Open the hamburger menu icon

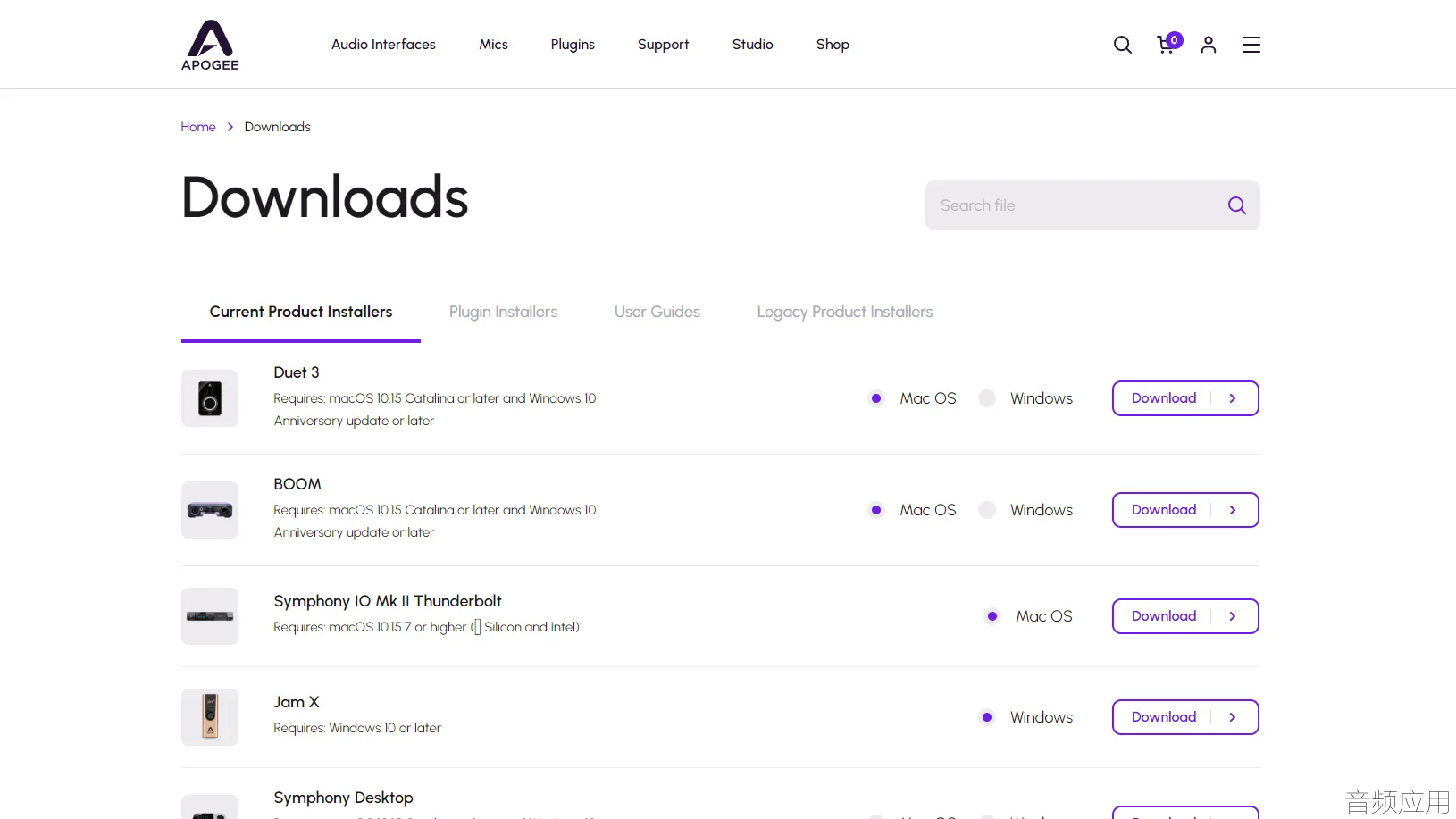click(1251, 45)
